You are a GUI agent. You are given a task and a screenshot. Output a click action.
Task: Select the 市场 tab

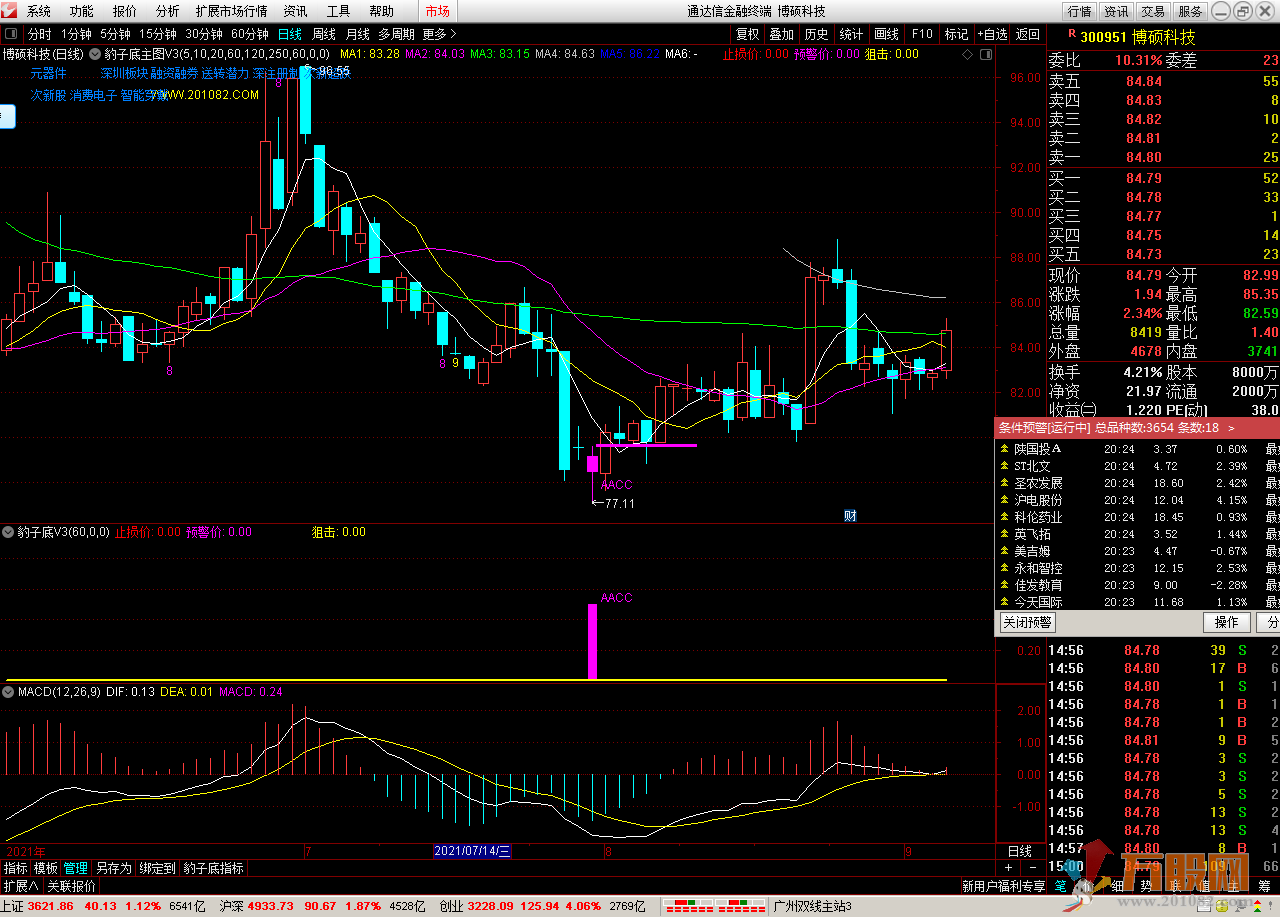(x=437, y=12)
